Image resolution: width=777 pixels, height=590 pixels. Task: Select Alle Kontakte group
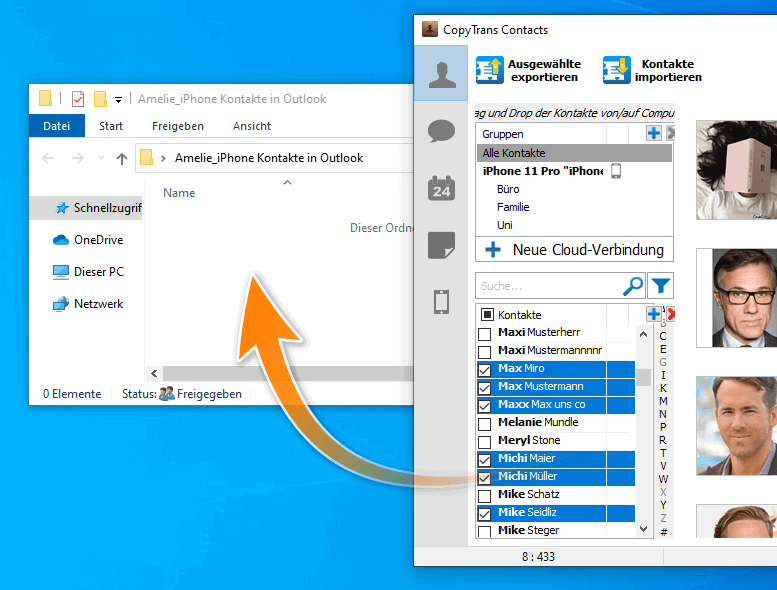(574, 153)
